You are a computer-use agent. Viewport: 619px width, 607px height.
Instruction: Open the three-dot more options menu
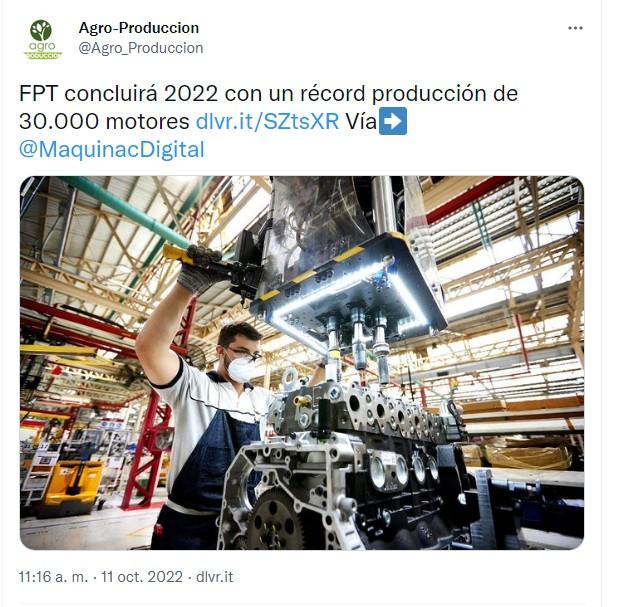[575, 28]
